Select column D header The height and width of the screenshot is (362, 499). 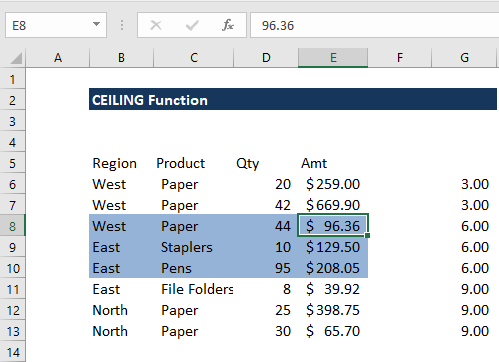[x=266, y=58]
